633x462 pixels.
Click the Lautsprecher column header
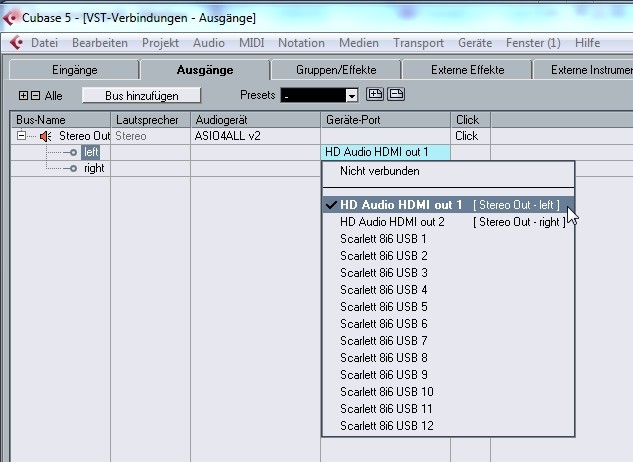[150, 120]
